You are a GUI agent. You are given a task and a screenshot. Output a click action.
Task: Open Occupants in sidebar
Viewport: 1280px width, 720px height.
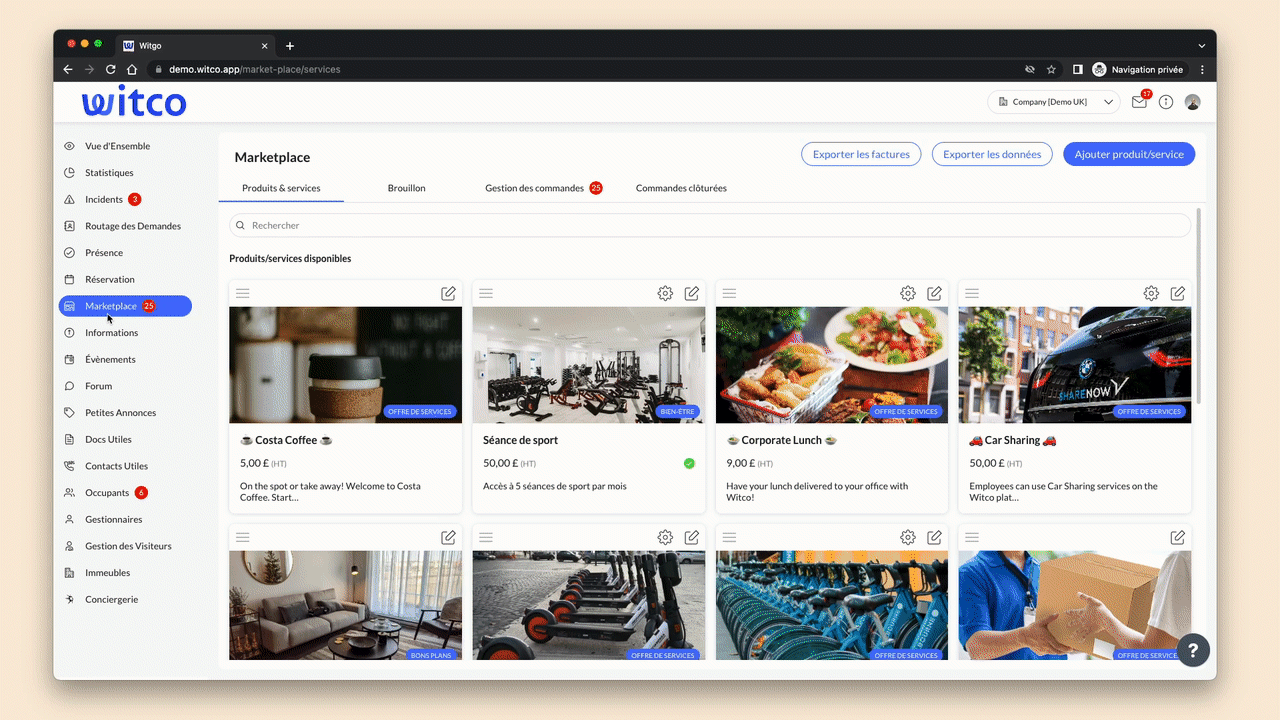107,493
